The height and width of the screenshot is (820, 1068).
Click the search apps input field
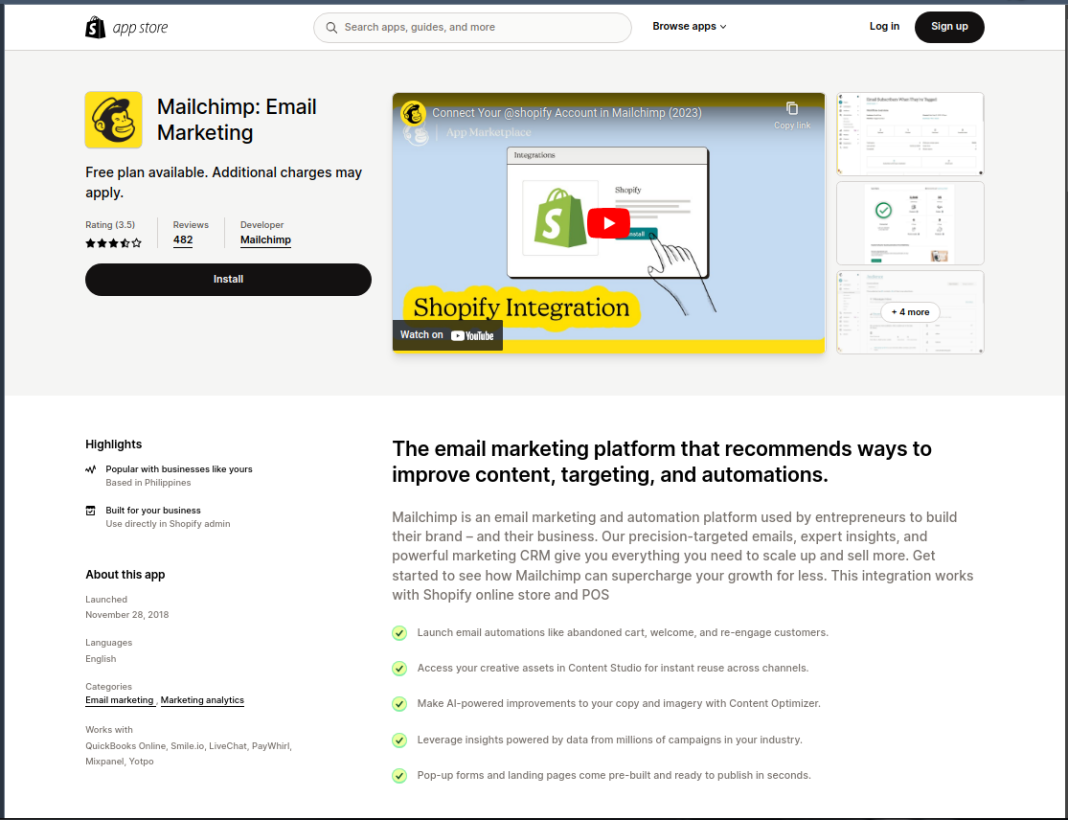tap(472, 27)
